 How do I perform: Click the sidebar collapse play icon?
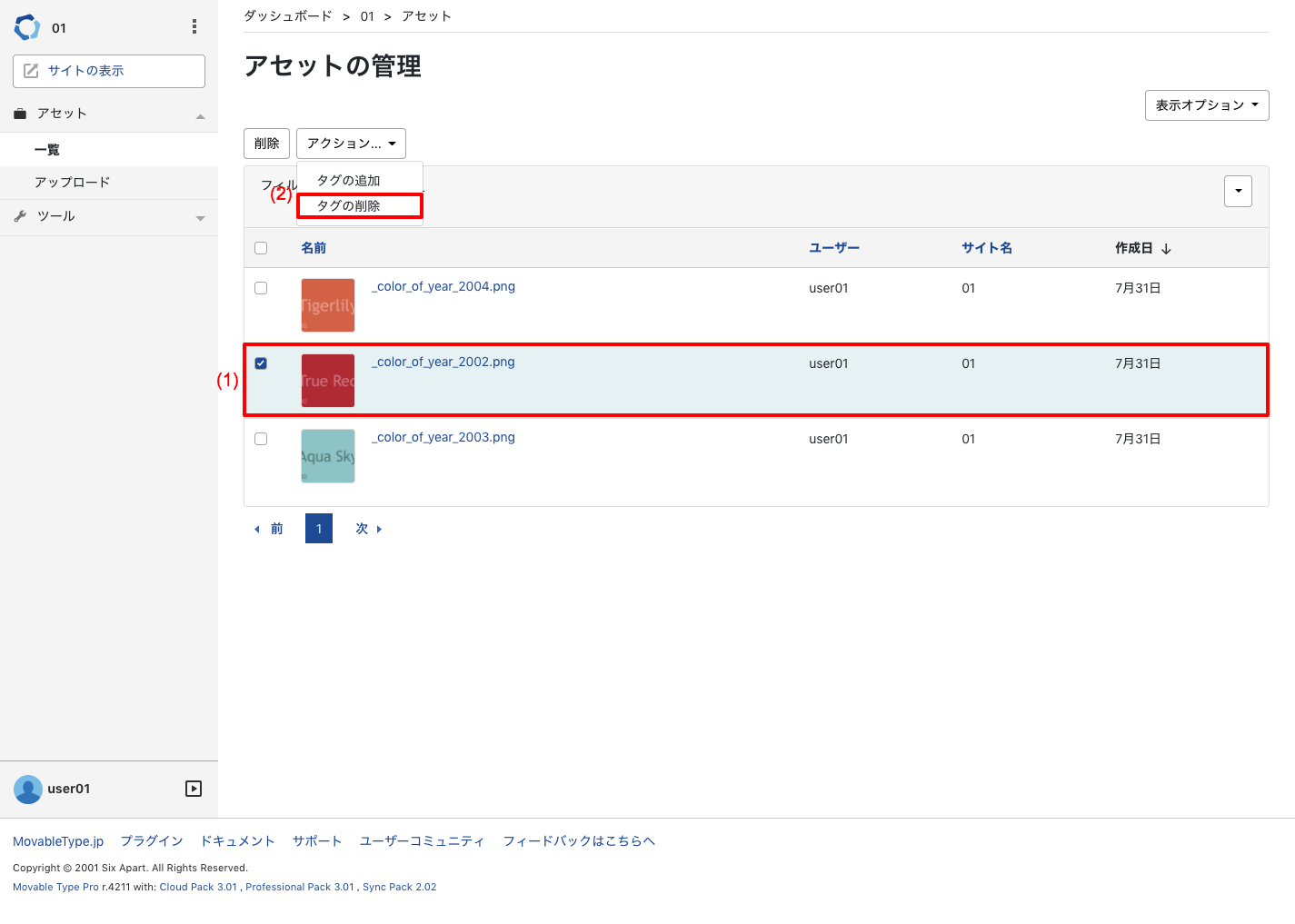tap(194, 789)
